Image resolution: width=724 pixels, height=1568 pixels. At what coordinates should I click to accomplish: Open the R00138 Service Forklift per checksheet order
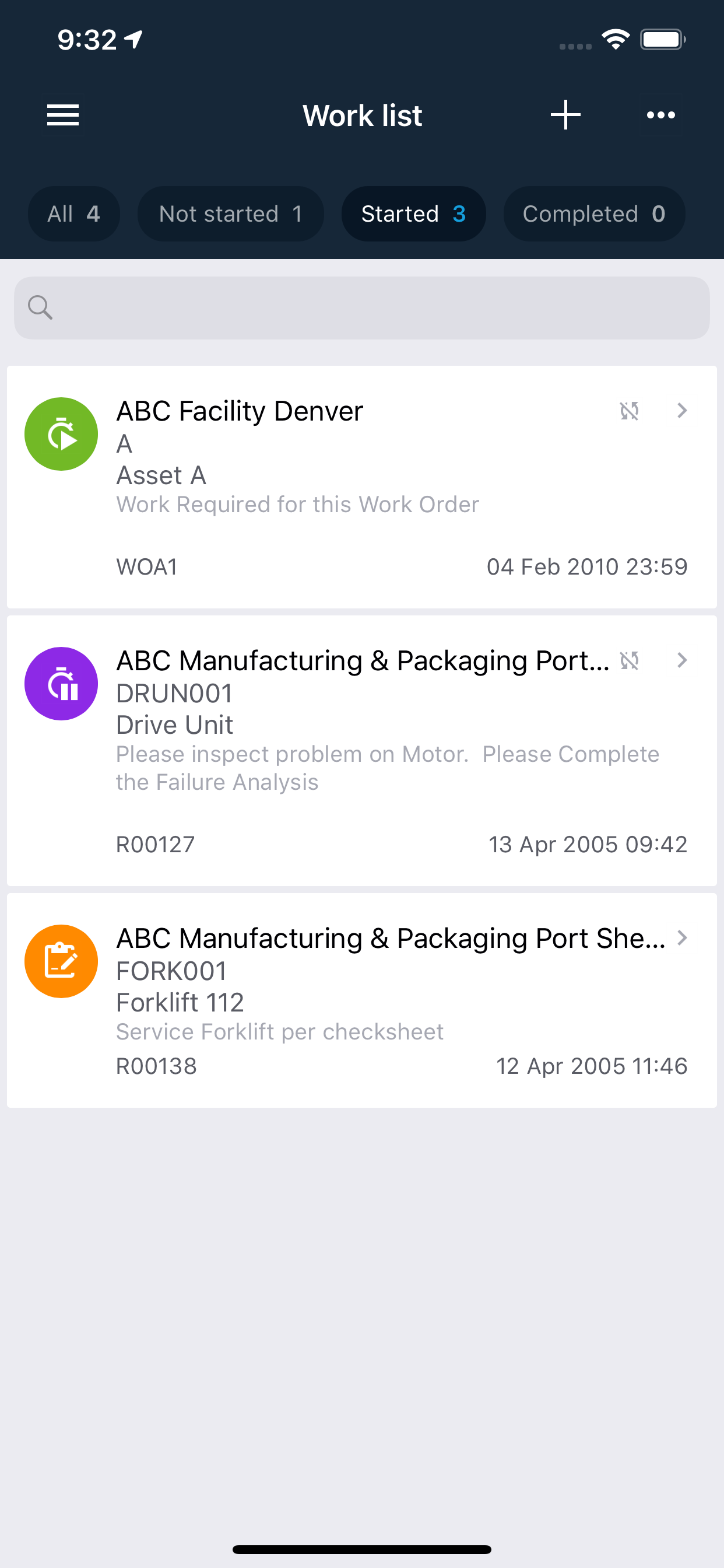[361, 1000]
